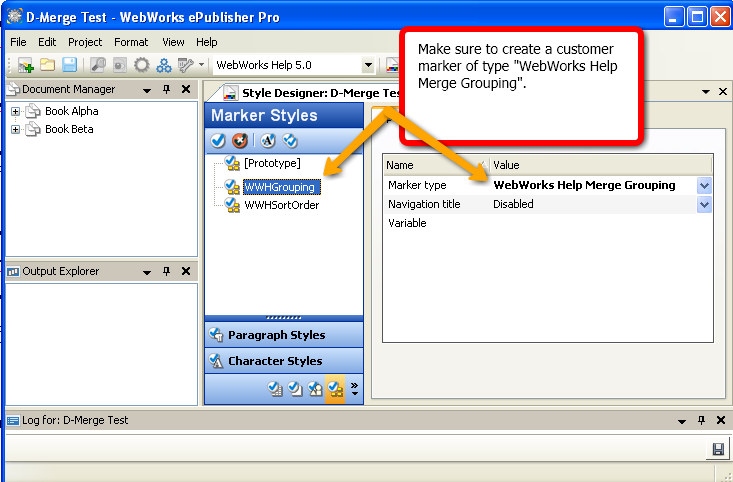The height and width of the screenshot is (482, 733).
Task: Click the open folder toolbar icon
Action: click(x=48, y=65)
